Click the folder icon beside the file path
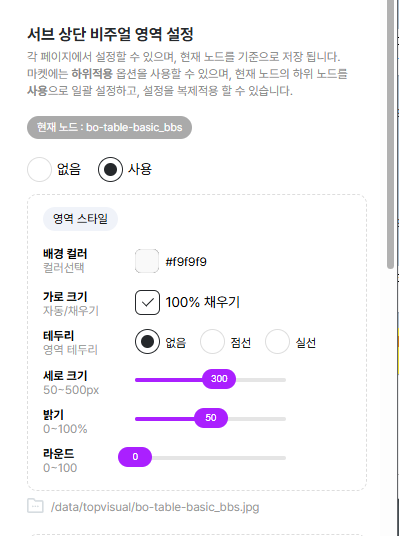The height and width of the screenshot is (536, 399). coord(35,506)
